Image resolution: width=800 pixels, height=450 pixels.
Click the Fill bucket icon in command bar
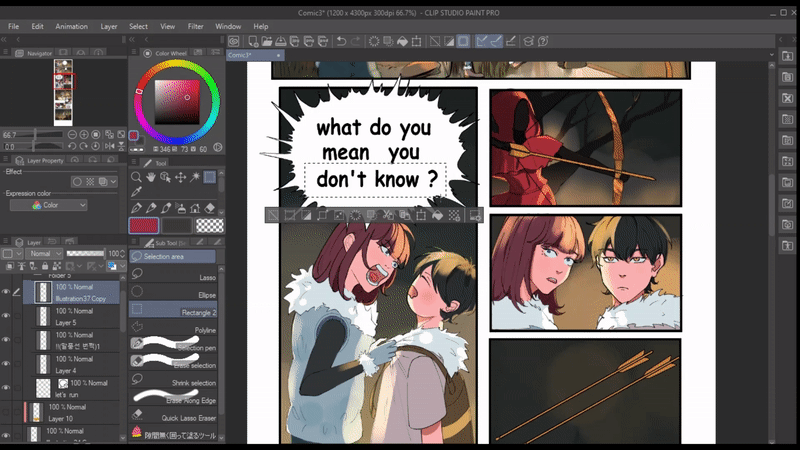(x=403, y=41)
